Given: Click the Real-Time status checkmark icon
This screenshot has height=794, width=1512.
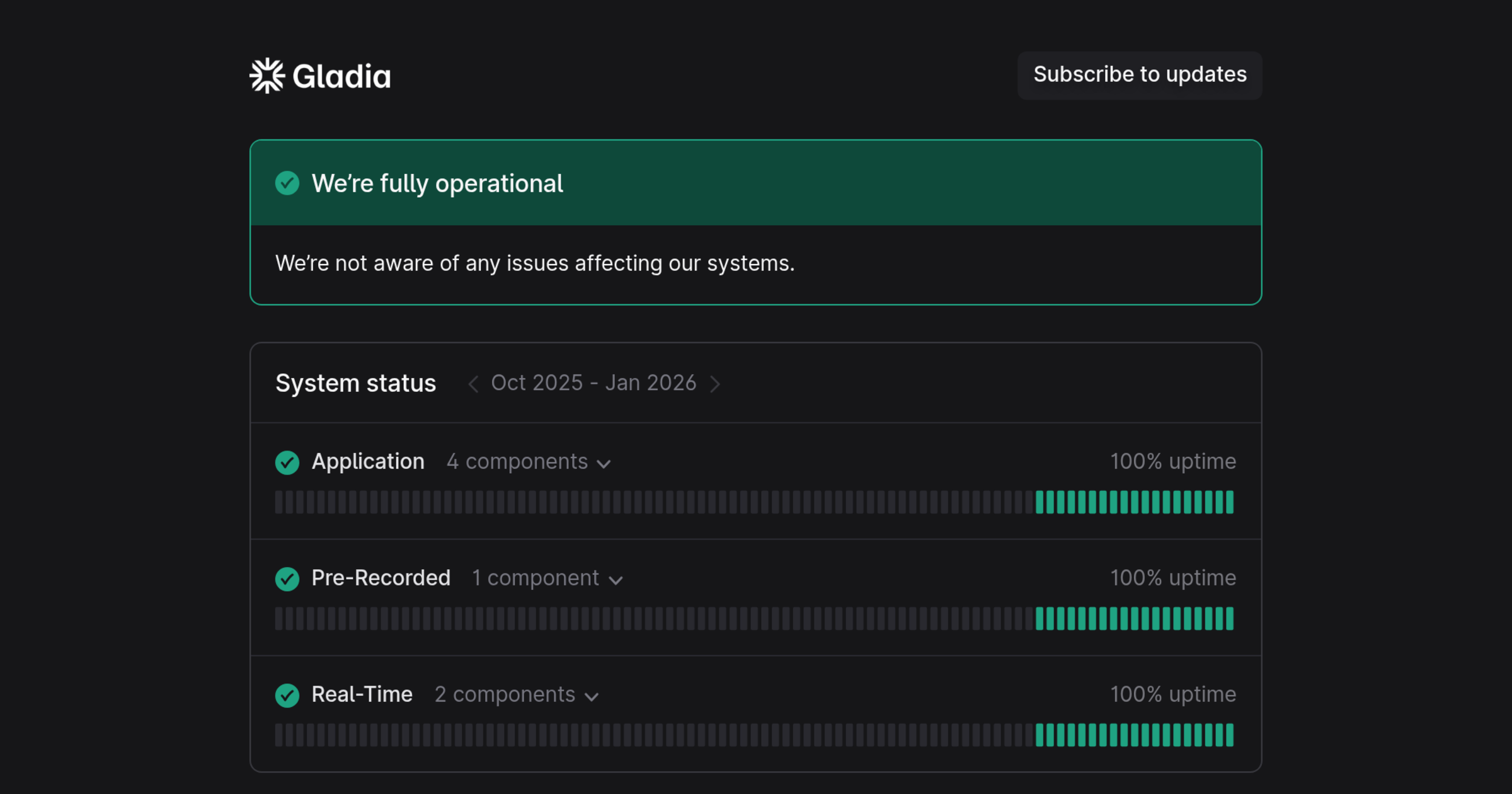Looking at the screenshot, I should pos(287,695).
